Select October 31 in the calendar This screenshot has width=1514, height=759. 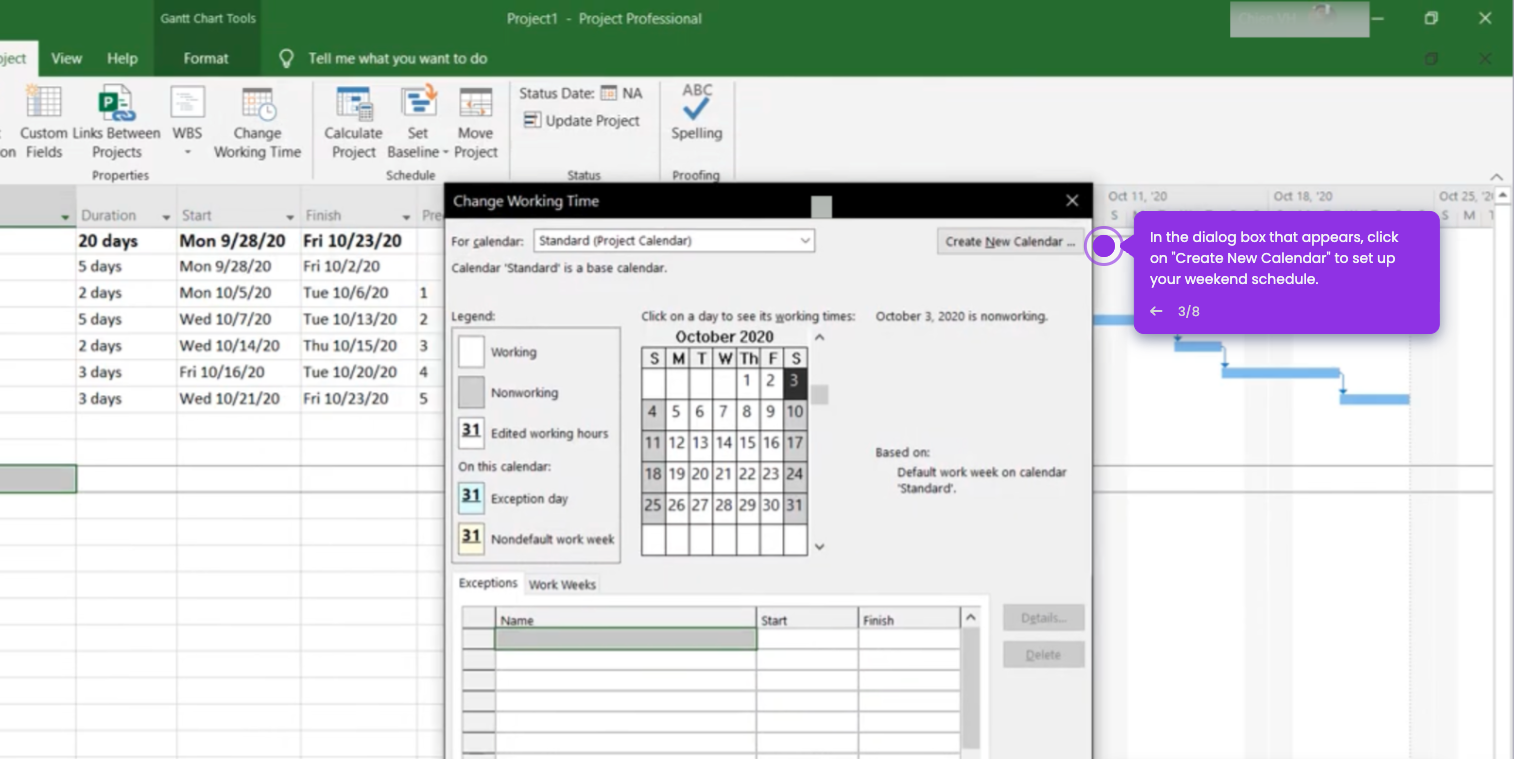pos(794,505)
